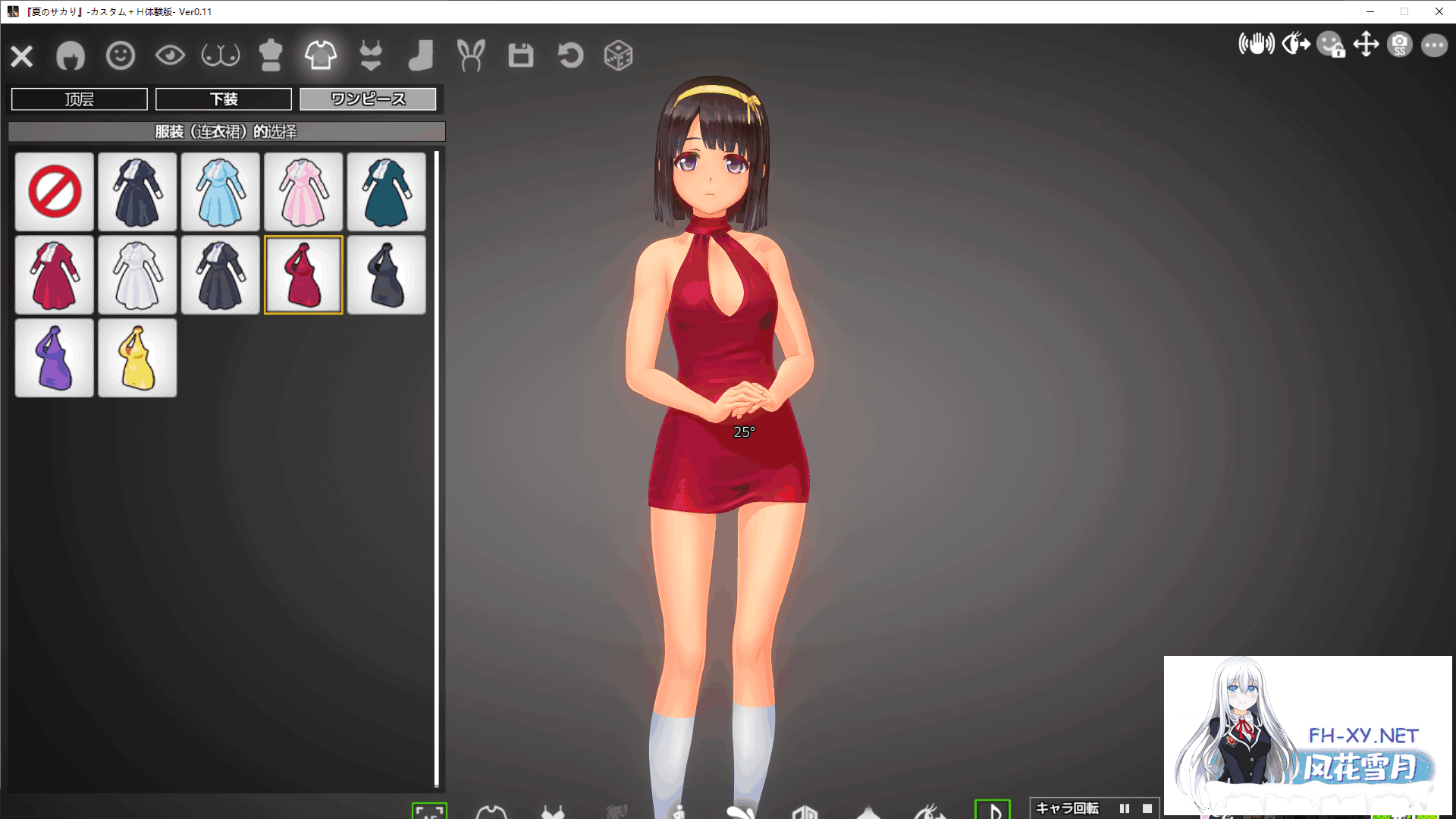The height and width of the screenshot is (819, 1456).
Task: Open the breast adjustment panel
Action: 220,55
